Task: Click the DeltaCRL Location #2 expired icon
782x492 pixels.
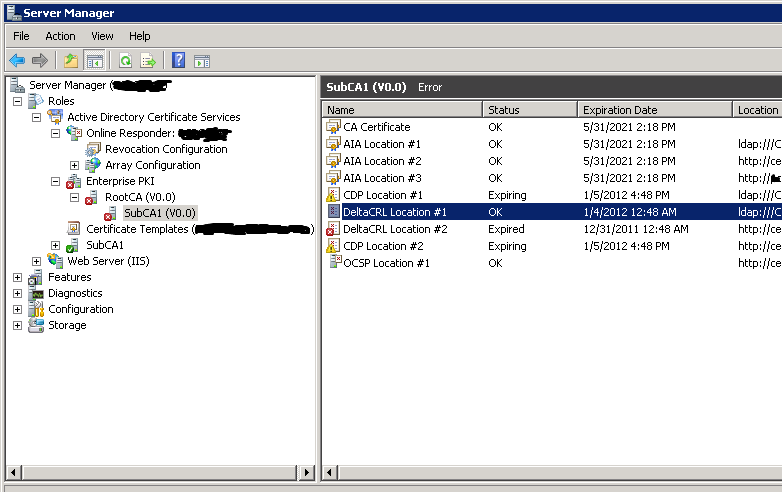Action: [x=333, y=229]
